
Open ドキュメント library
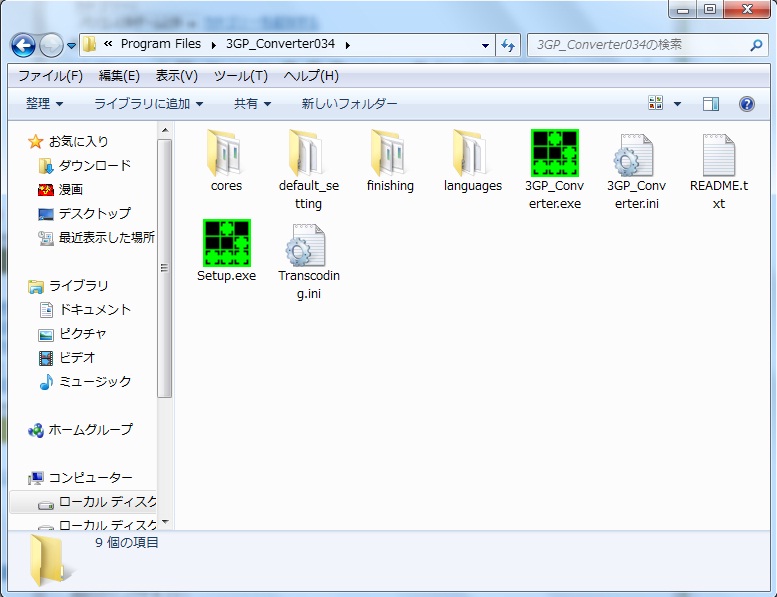(85, 310)
